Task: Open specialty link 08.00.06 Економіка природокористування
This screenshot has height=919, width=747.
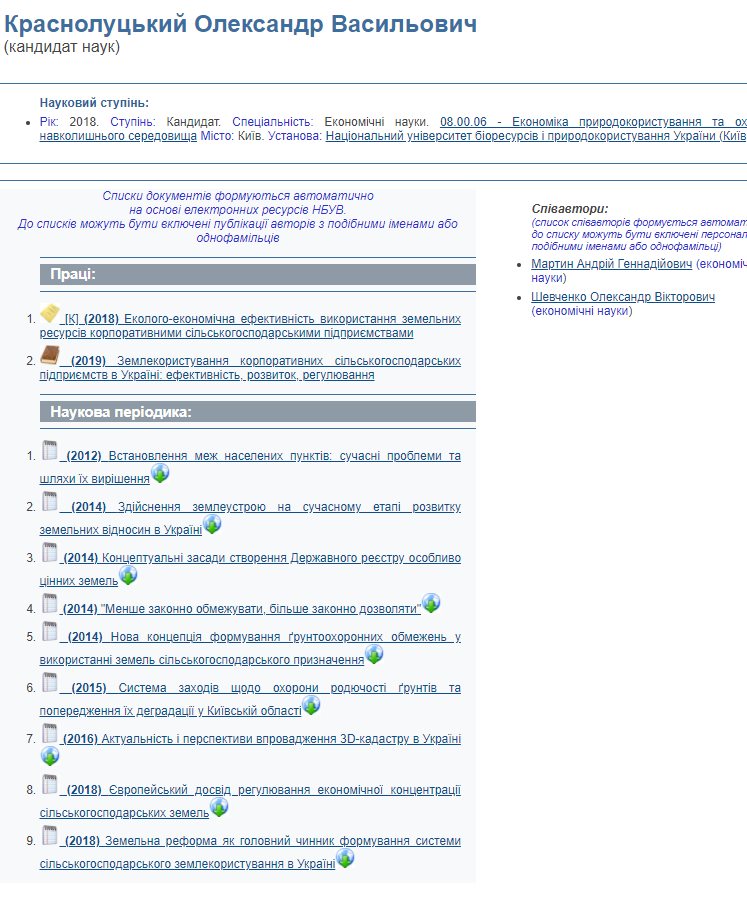Action: coord(592,121)
